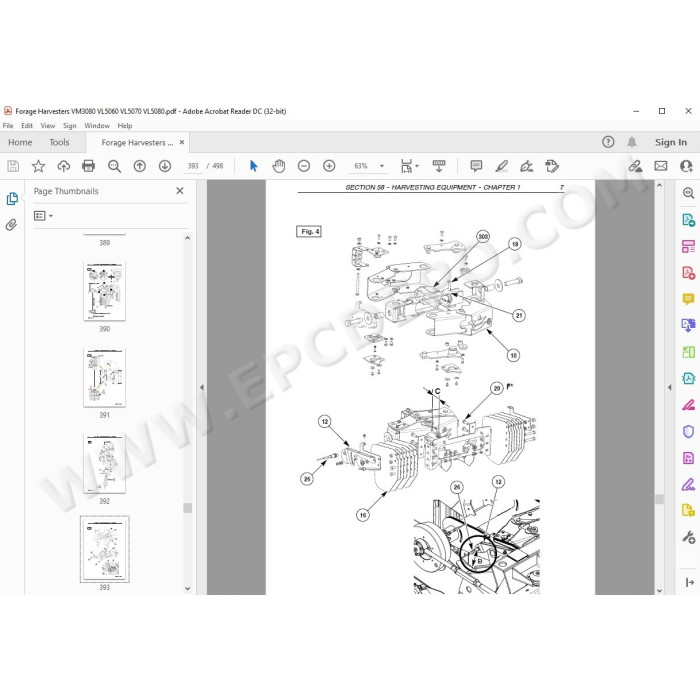700x700 pixels.
Task: Zoom in with plus button
Action: (329, 166)
